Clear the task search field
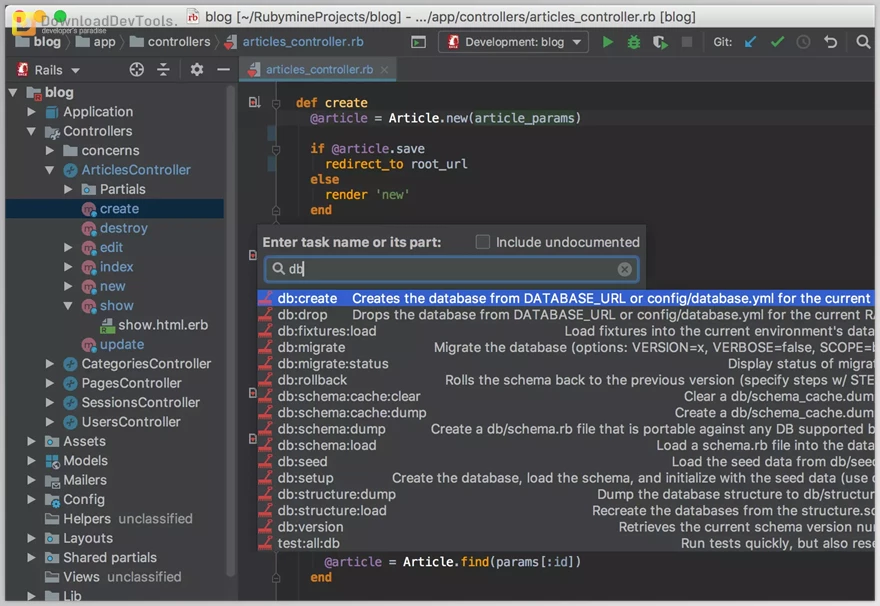This screenshot has width=880, height=606. (625, 269)
